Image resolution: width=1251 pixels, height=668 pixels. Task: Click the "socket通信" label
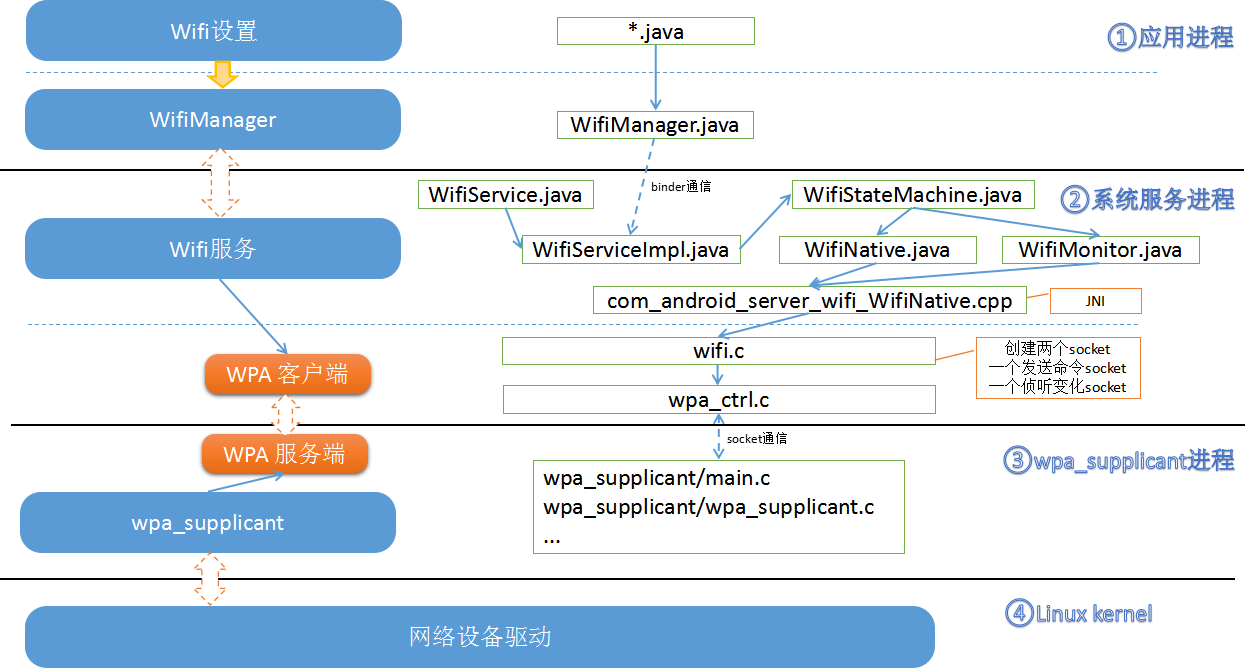click(x=758, y=438)
